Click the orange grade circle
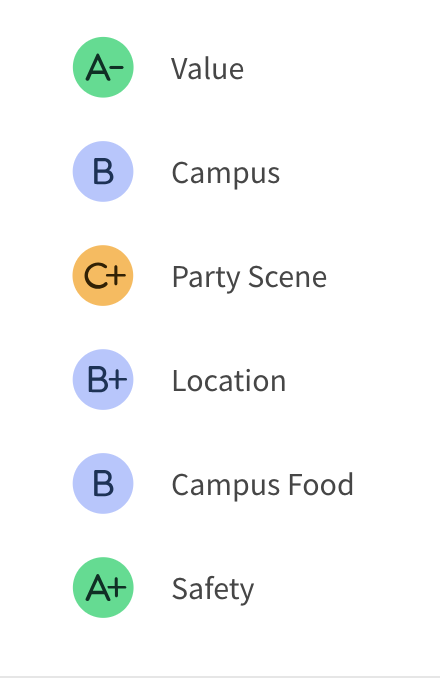This screenshot has height=678, width=440. [103, 275]
